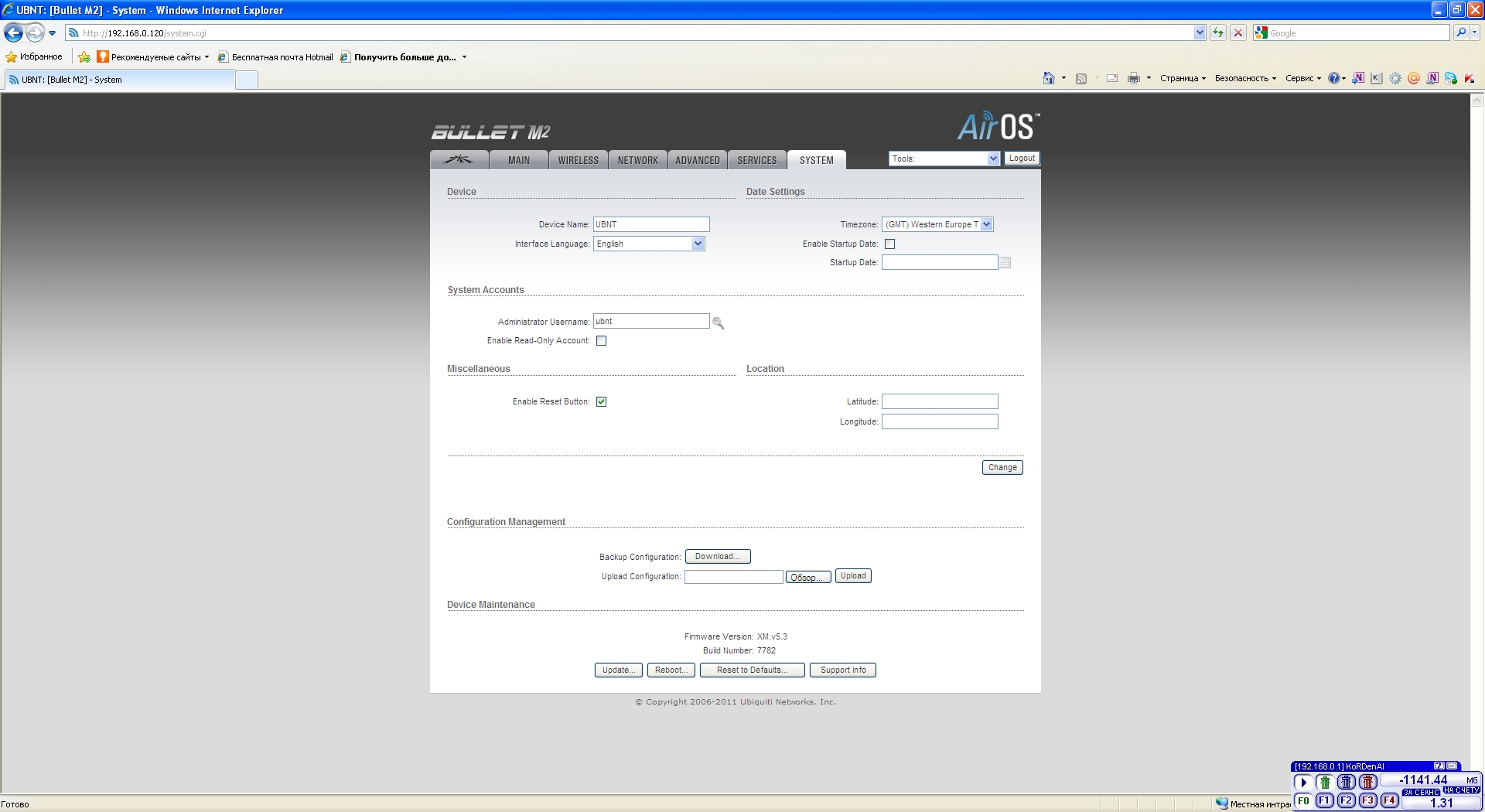The width and height of the screenshot is (1485, 812).
Task: Go back with the browser Back arrow
Action: tap(13, 32)
